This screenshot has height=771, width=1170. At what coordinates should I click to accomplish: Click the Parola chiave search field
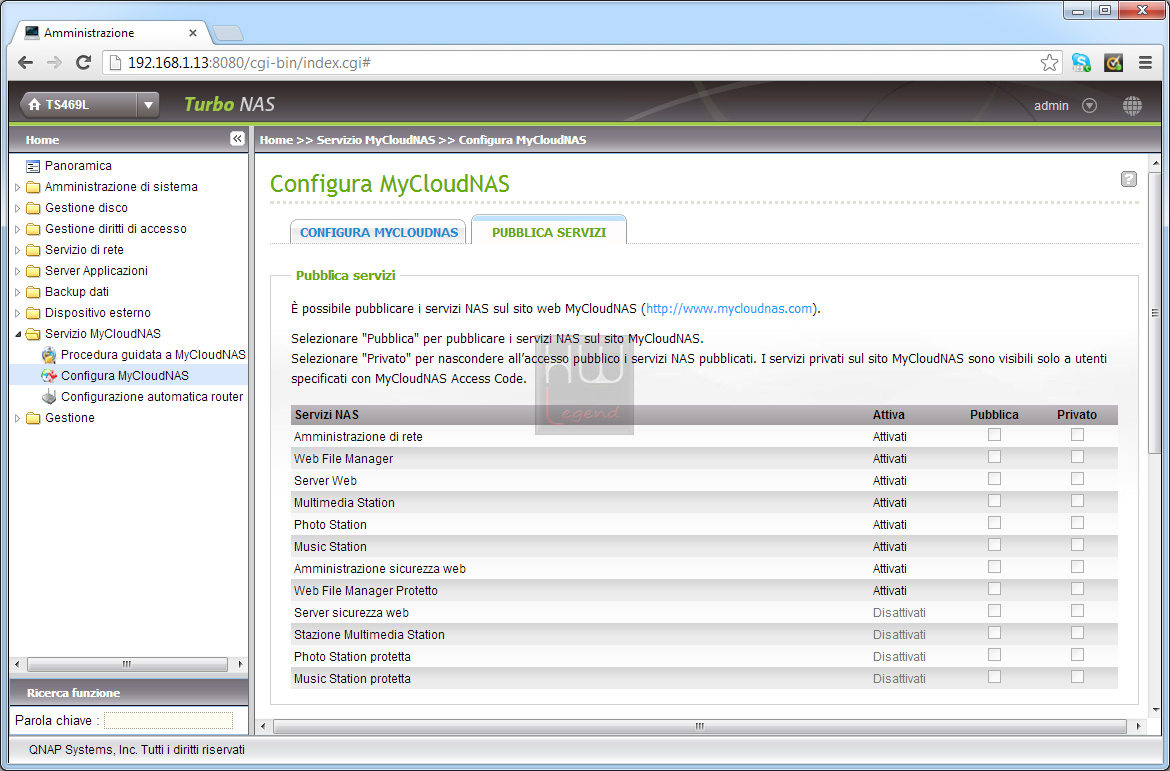coord(168,720)
